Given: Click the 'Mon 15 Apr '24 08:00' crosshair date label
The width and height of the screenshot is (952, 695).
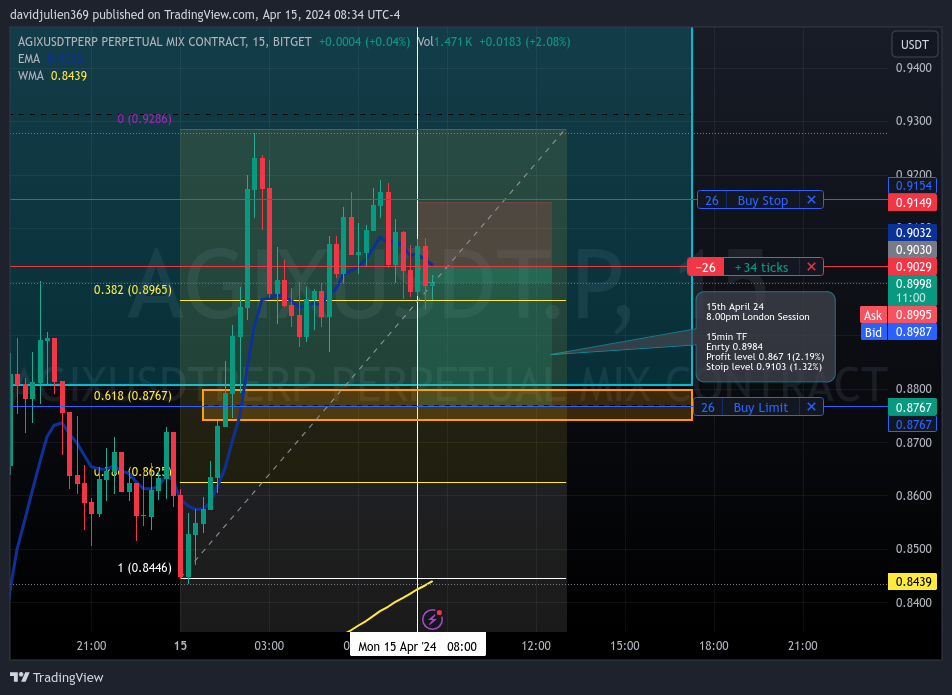Looking at the screenshot, I should coord(418,646).
